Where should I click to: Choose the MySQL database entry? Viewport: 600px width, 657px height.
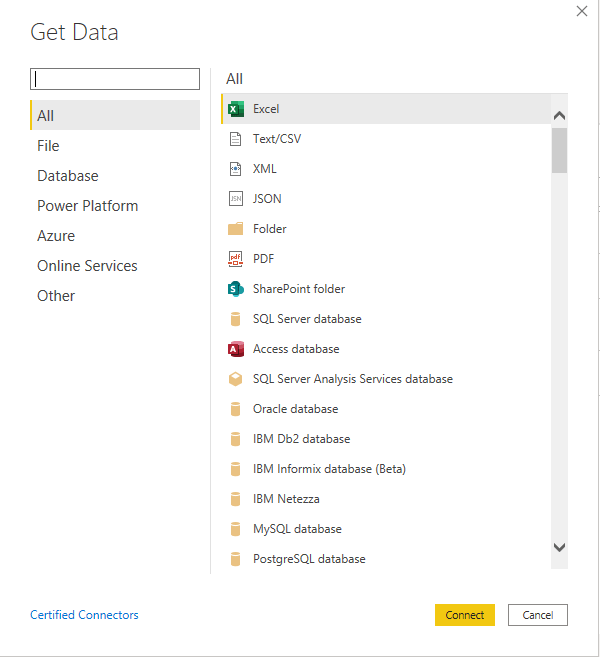click(x=297, y=529)
